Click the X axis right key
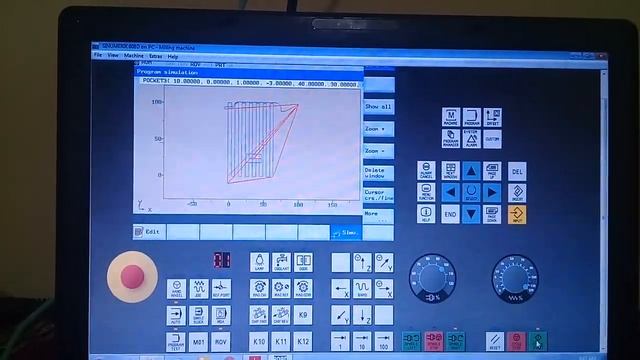The image size is (640, 360). click(384, 289)
